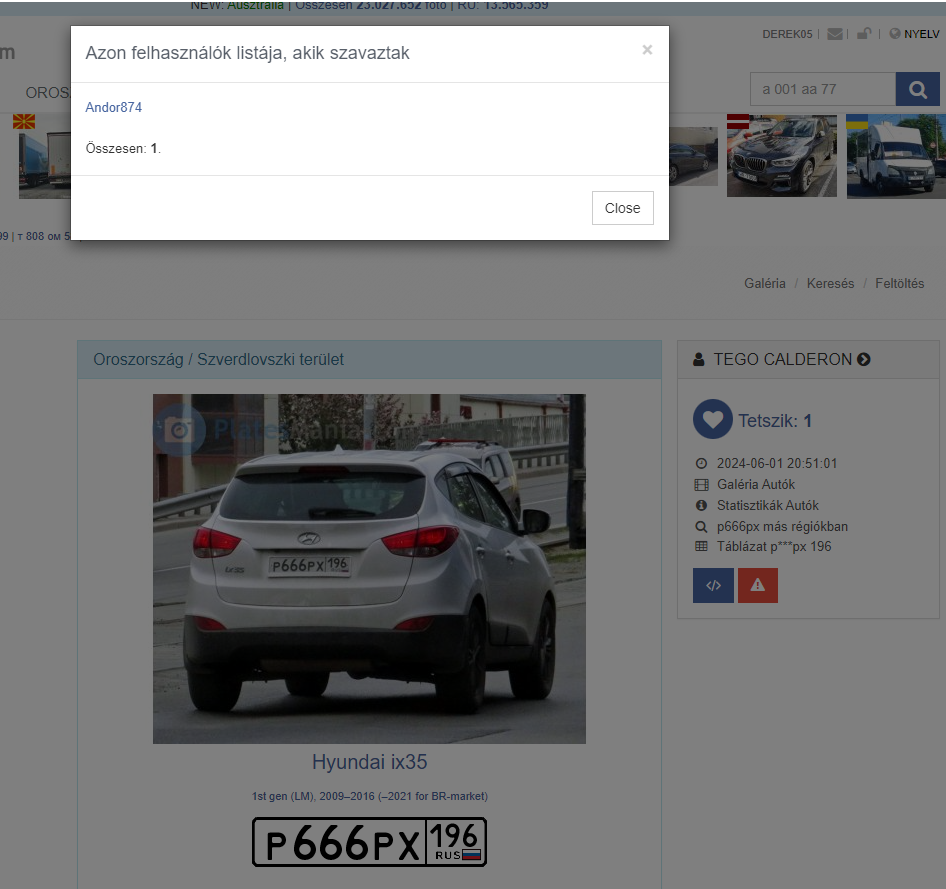The image size is (946, 889).
Task: Open Statisztikák Autók link
Action: click(767, 505)
